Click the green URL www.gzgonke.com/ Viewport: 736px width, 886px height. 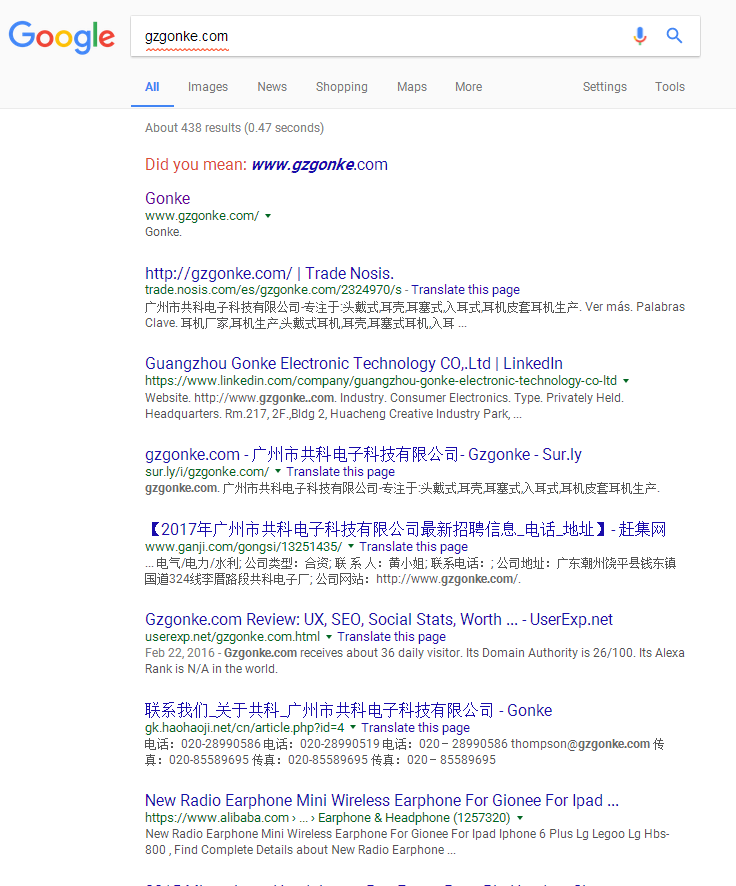click(x=202, y=216)
